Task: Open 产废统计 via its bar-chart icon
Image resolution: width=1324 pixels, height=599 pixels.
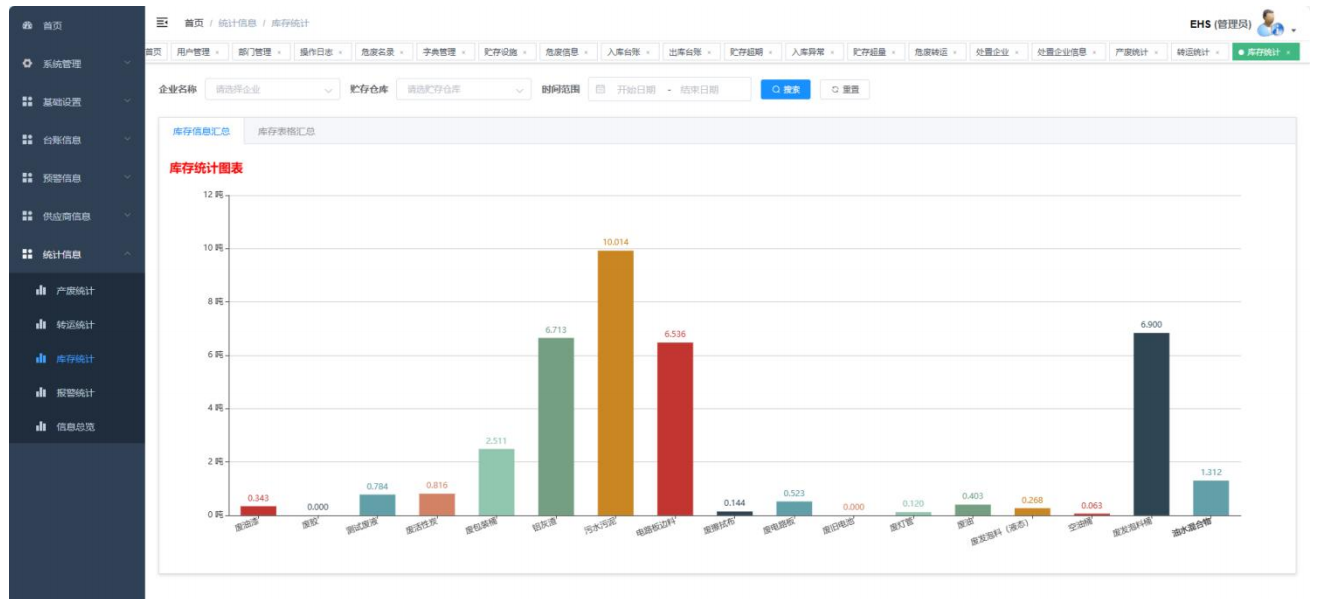Action: pos(41,291)
